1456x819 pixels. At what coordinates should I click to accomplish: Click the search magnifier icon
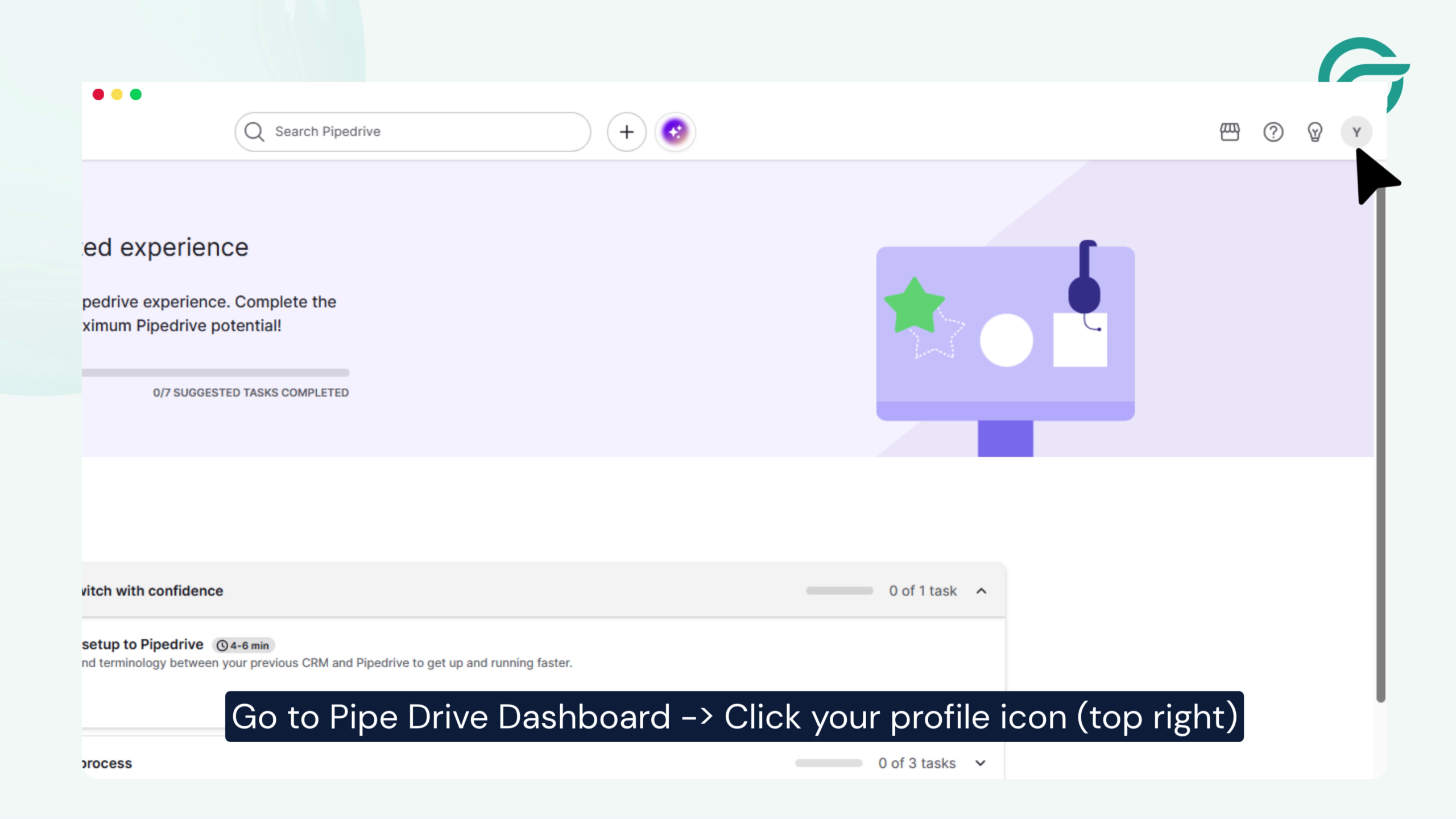point(254,131)
